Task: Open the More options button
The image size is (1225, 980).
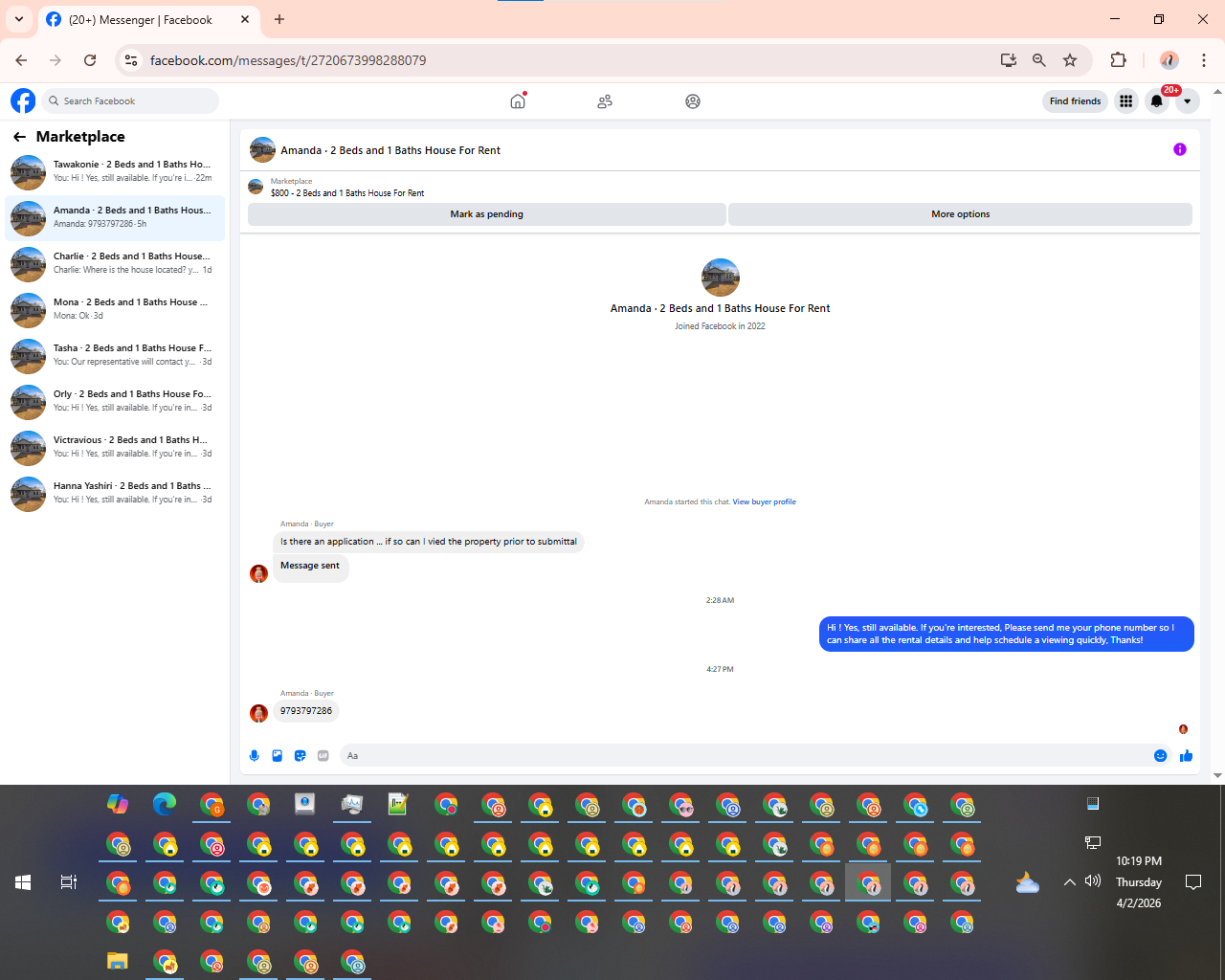Action: pos(960,214)
